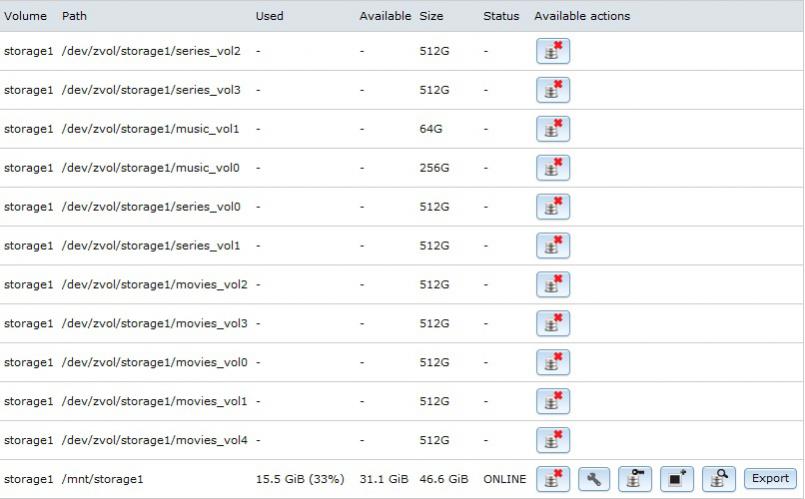Click the 256G size value for music_vol0

[x=434, y=168]
